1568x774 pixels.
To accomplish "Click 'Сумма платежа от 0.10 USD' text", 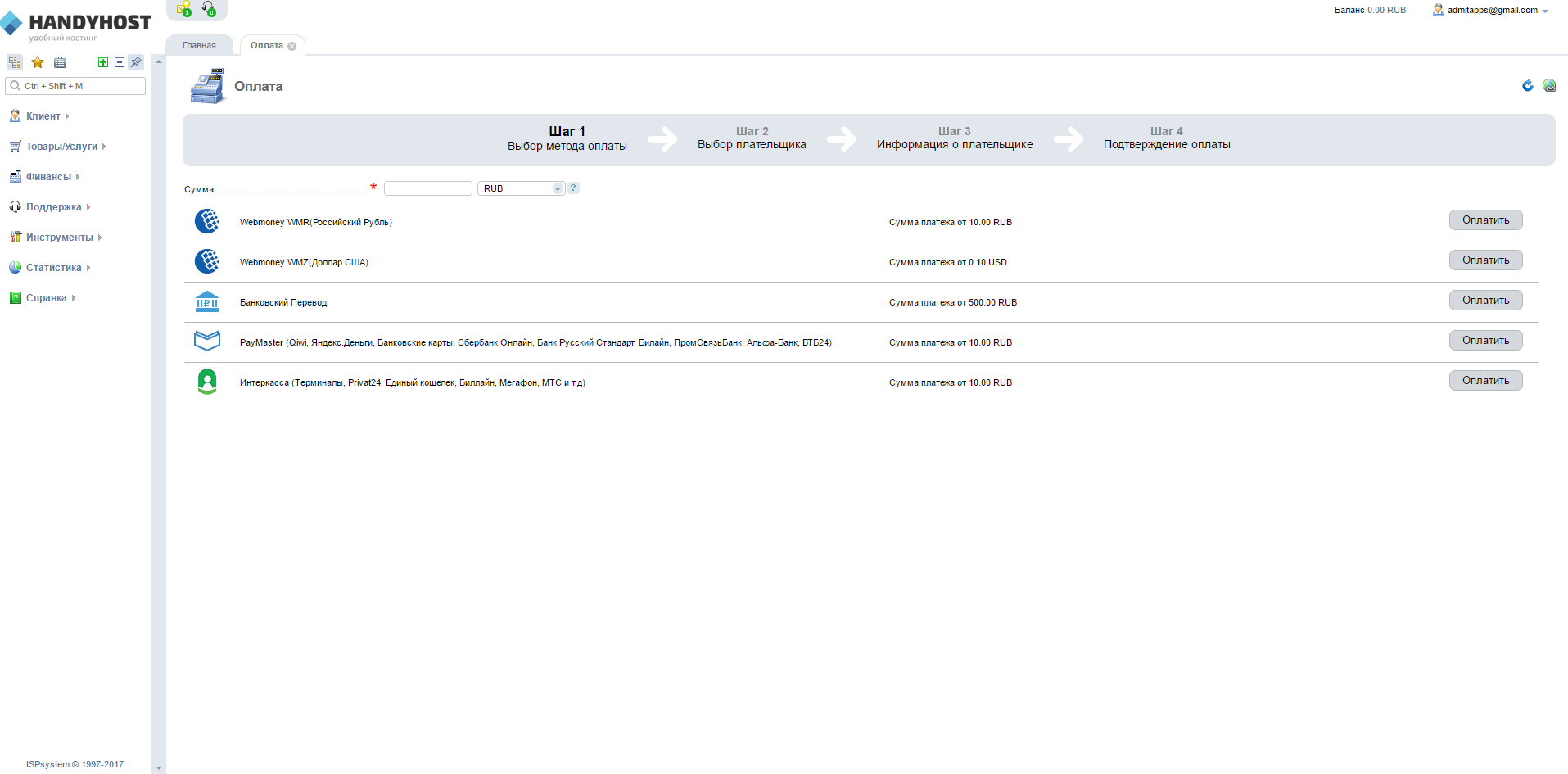I will pyautogui.click(x=948, y=262).
